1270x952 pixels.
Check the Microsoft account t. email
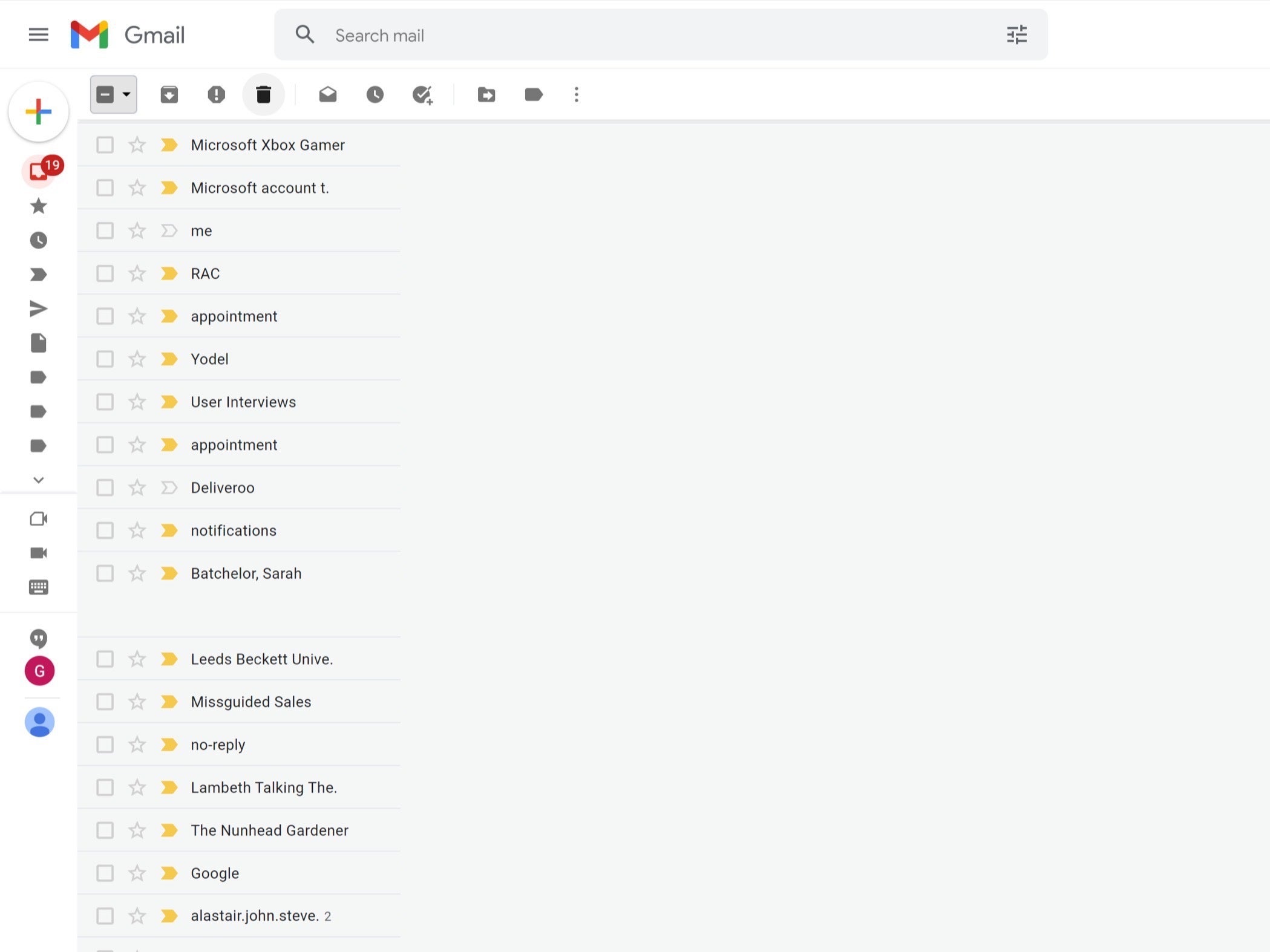(x=105, y=188)
